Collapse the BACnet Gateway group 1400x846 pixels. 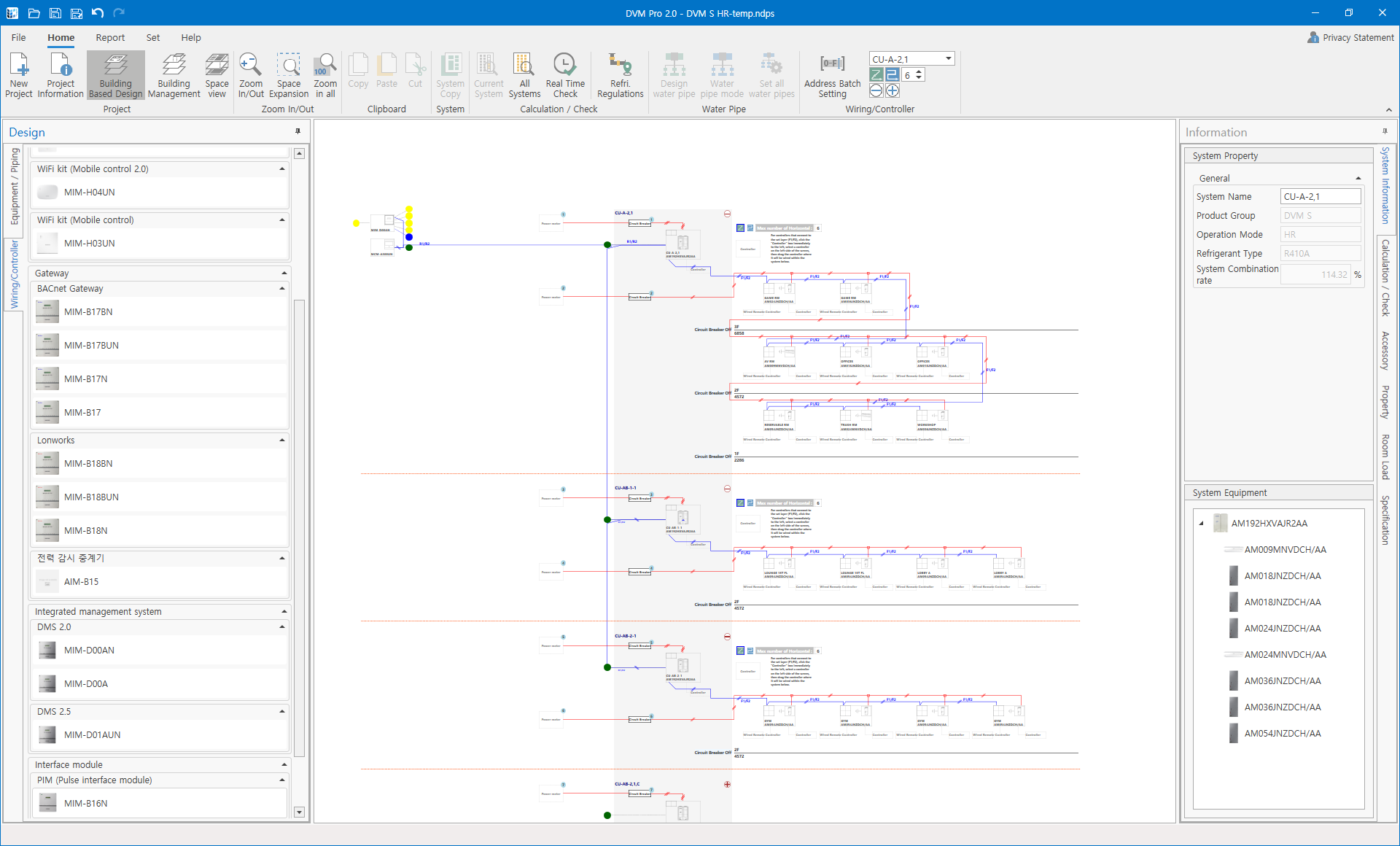282,289
